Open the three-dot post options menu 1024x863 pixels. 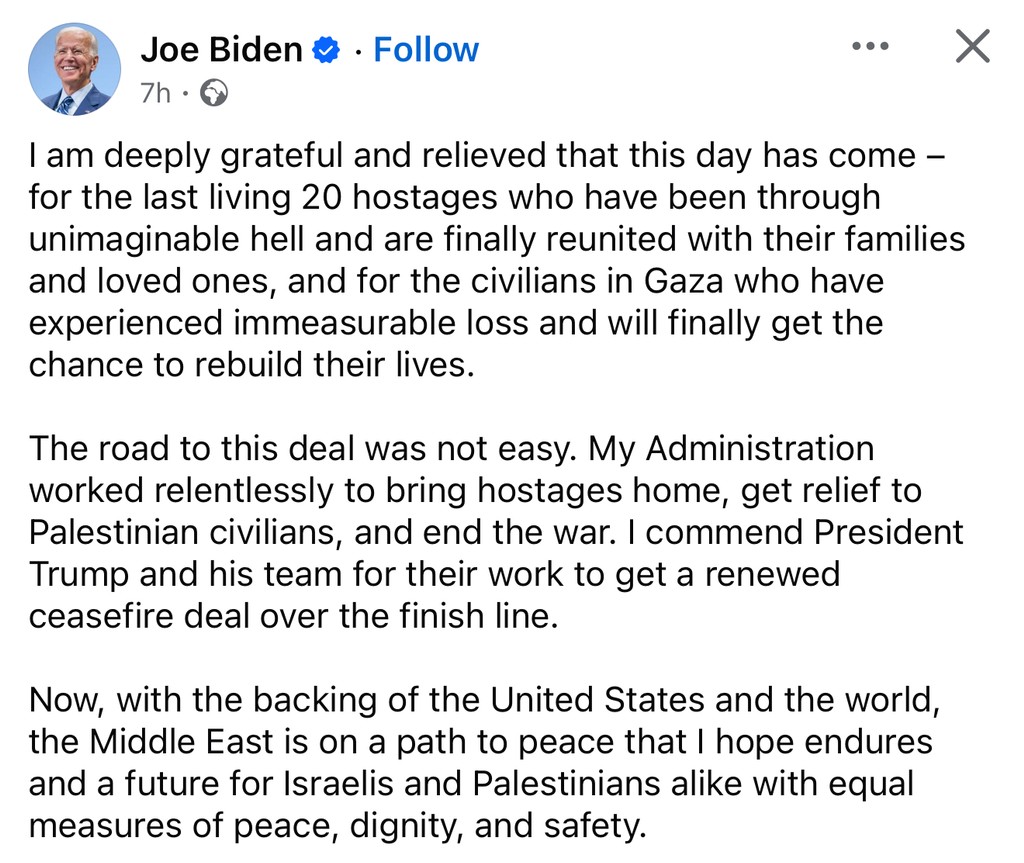[870, 46]
